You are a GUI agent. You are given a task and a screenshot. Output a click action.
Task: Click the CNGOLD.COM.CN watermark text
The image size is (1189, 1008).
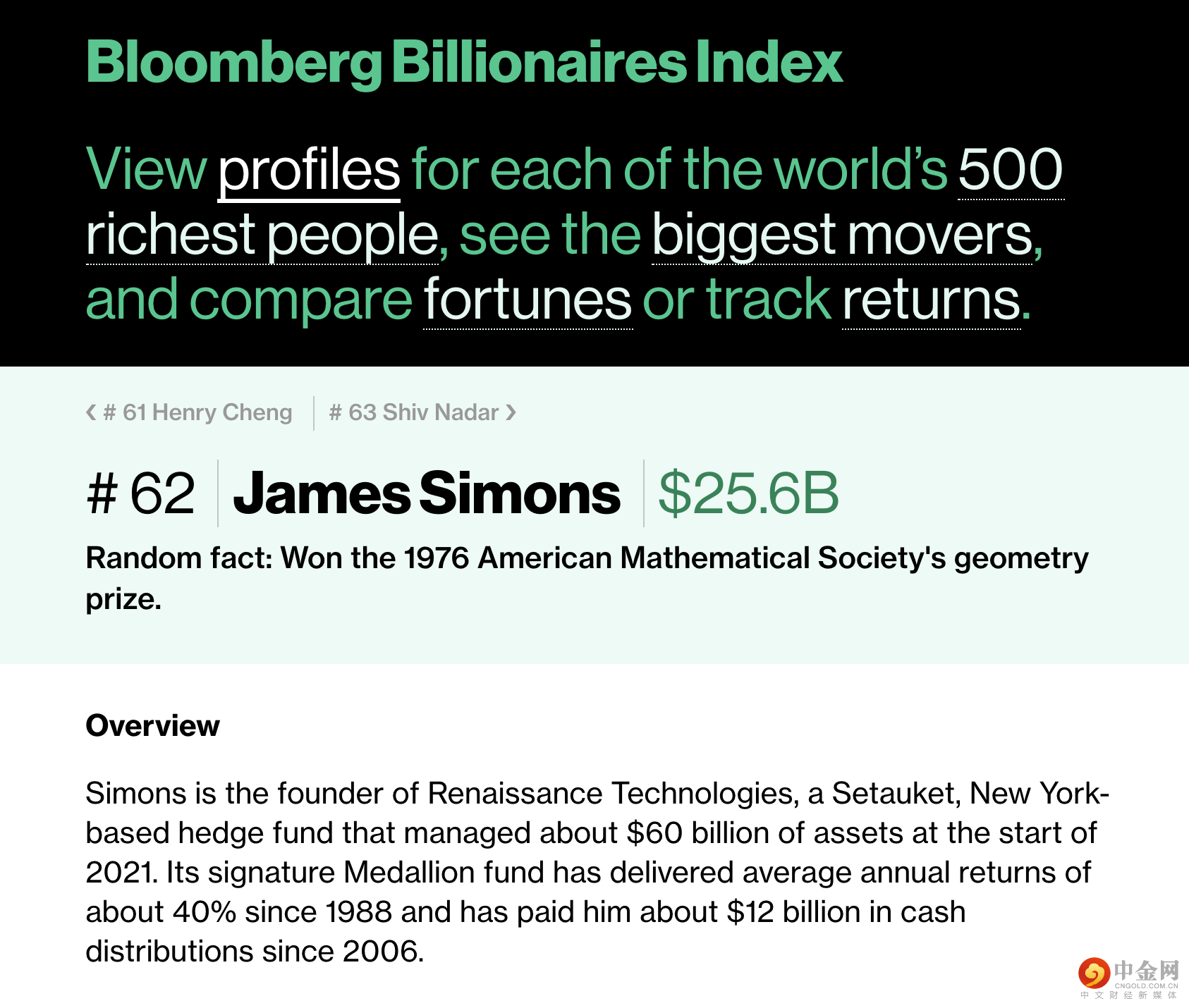pos(1146,986)
